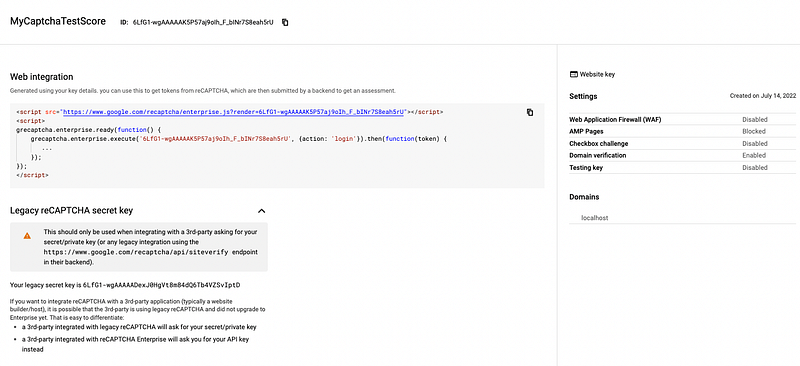Click the Web integration heading
This screenshot has width=800, height=366.
(x=42, y=77)
